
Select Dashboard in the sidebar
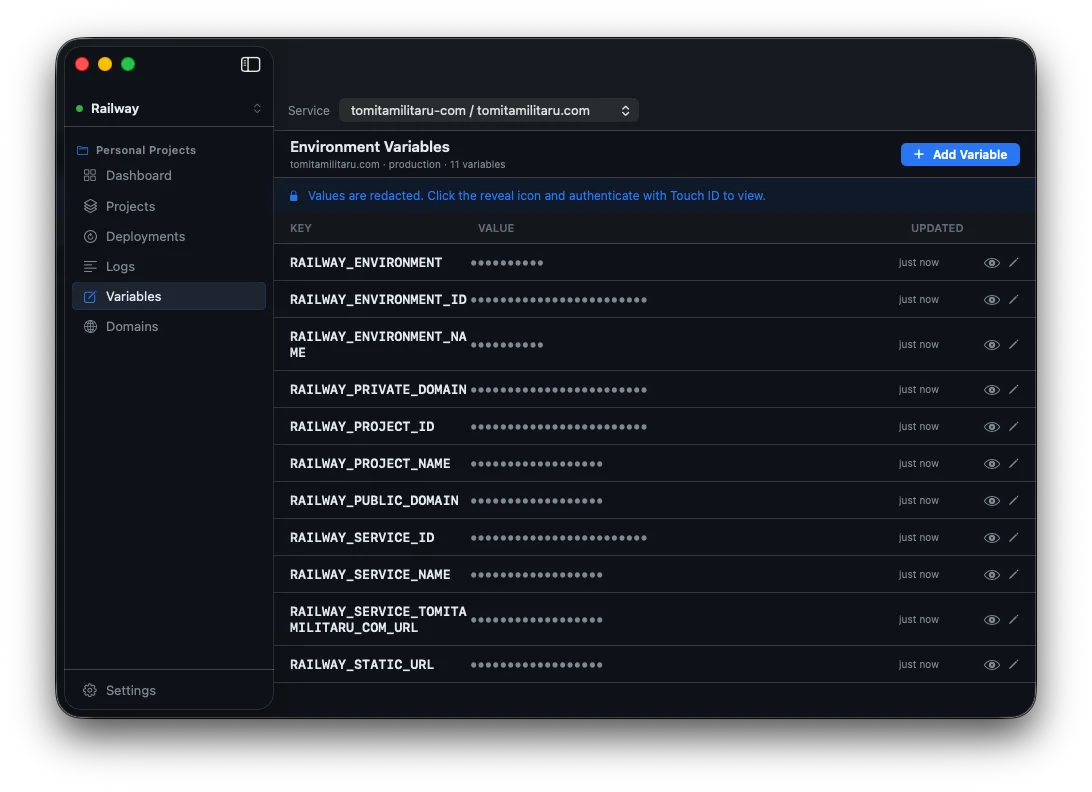[140, 176]
